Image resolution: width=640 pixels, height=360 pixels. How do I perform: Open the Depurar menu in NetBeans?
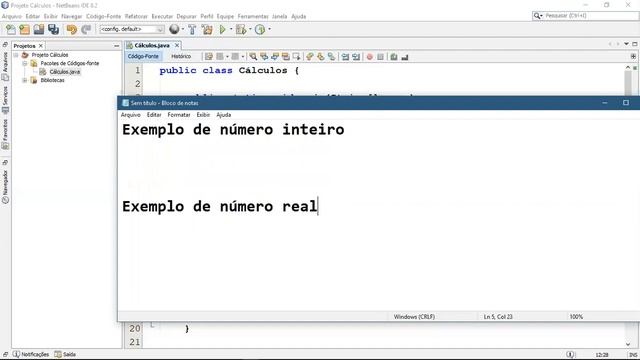tap(187, 16)
